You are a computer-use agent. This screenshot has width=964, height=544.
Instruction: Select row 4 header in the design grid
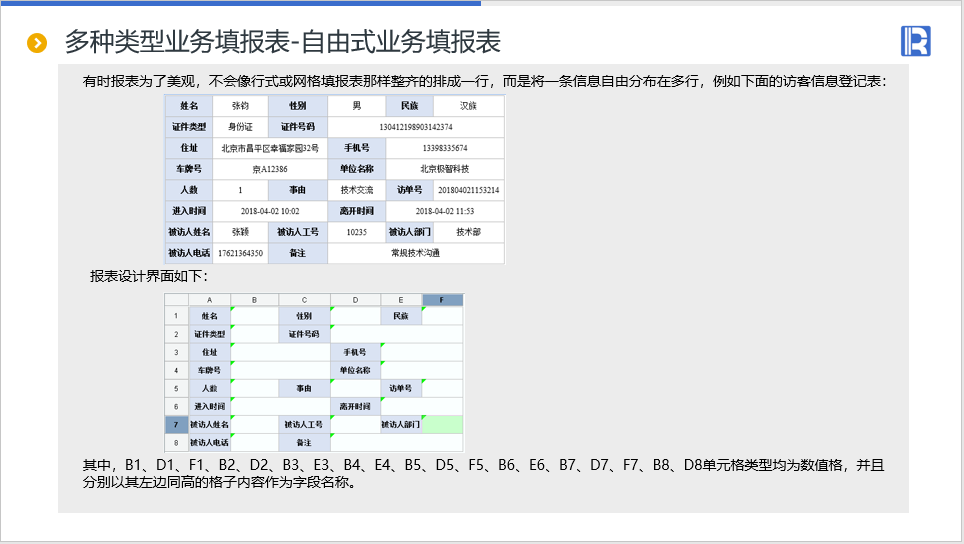(x=176, y=370)
